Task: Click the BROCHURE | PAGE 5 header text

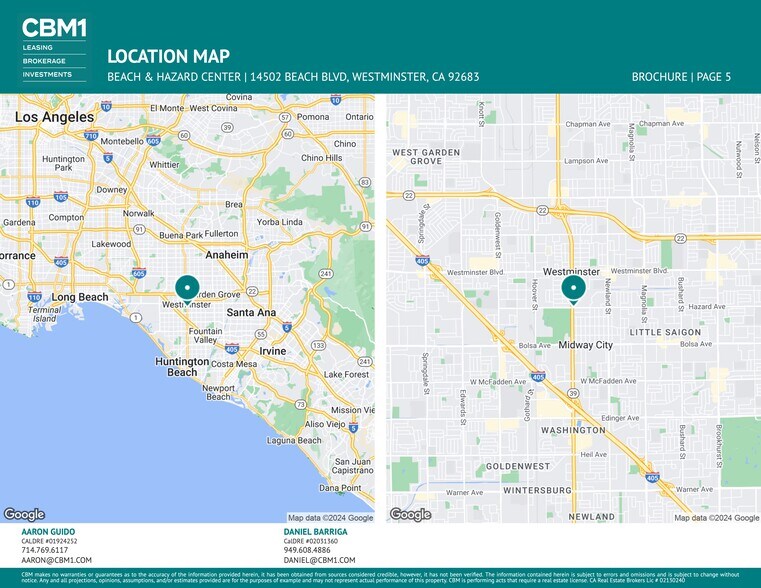Action: 681,77
